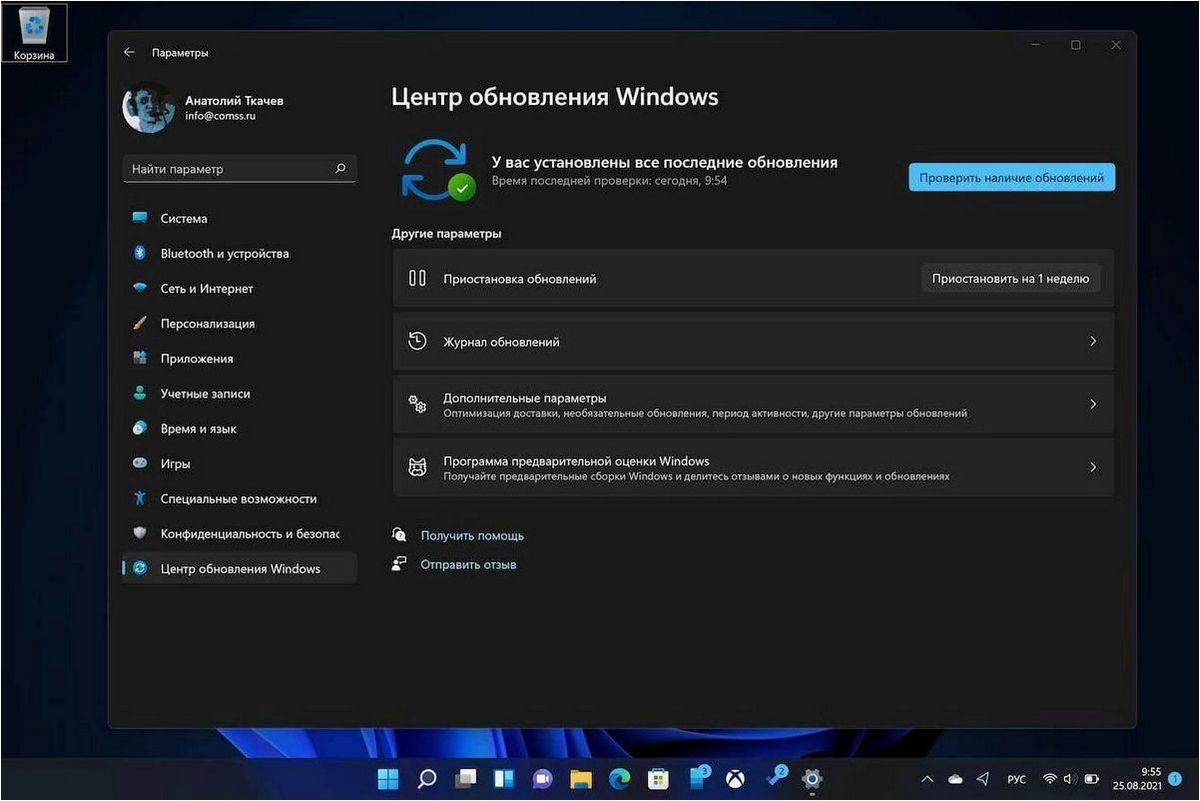Show hidden tray icons with the chevron

click(x=927, y=778)
